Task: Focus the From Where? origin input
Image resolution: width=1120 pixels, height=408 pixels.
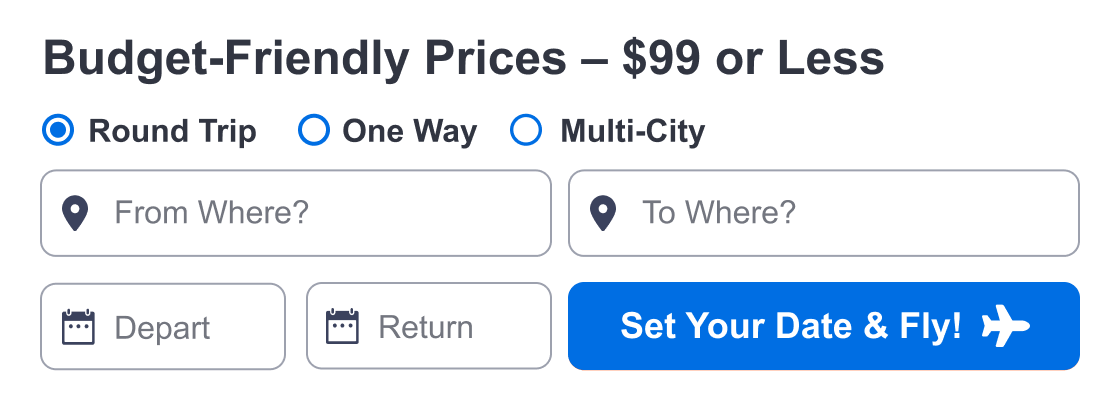Action: pos(296,213)
